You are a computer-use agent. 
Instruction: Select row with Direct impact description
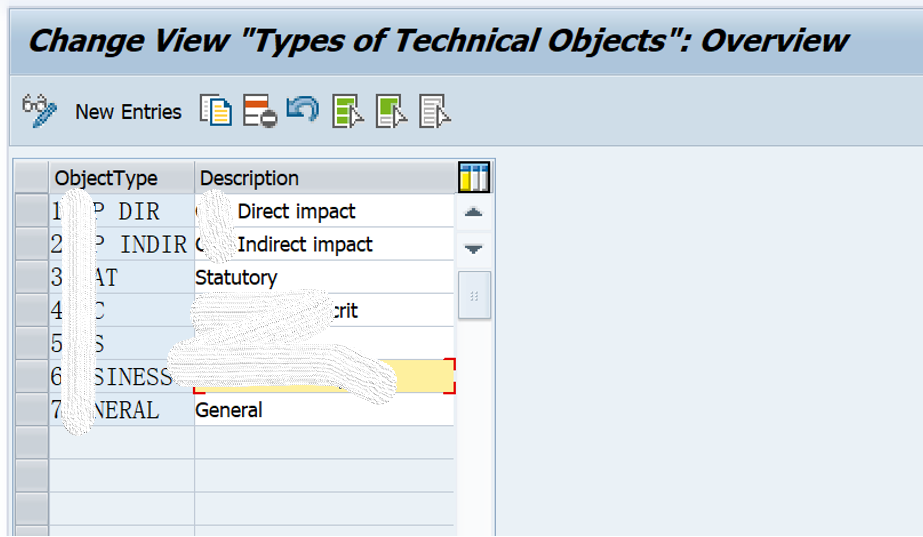point(31,211)
